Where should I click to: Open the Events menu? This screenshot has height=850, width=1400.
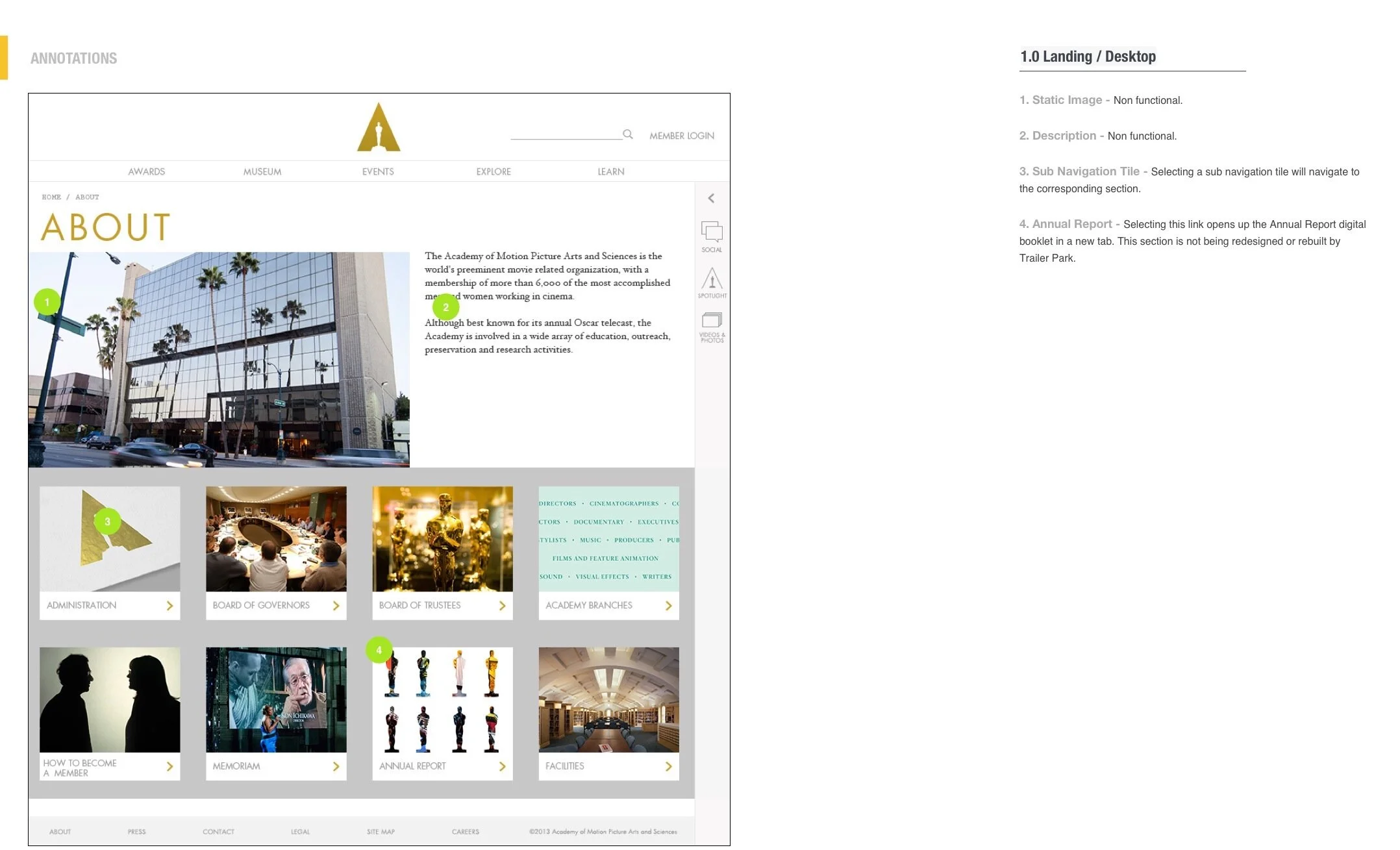point(378,172)
